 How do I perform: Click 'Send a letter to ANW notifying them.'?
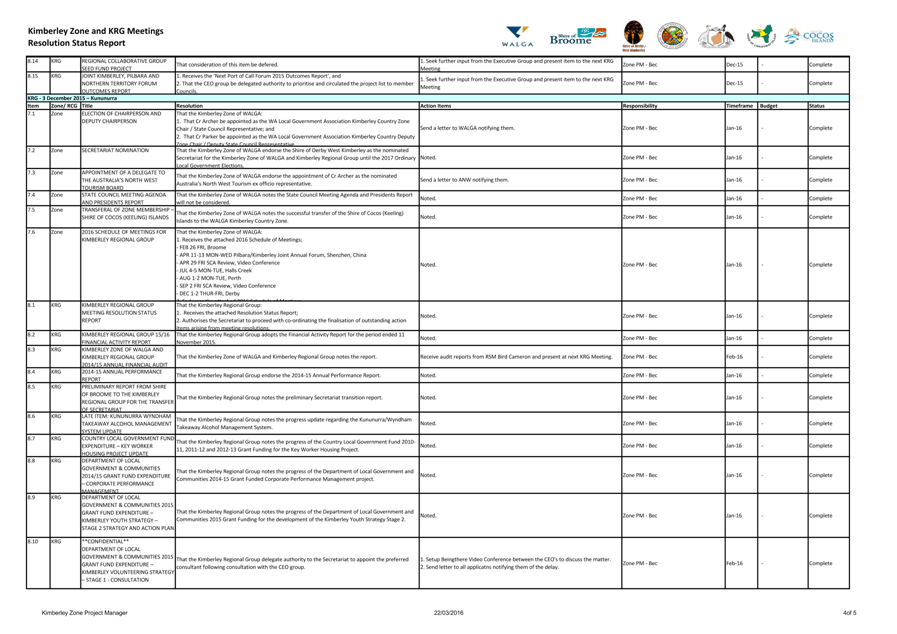pyautogui.click(x=465, y=180)
